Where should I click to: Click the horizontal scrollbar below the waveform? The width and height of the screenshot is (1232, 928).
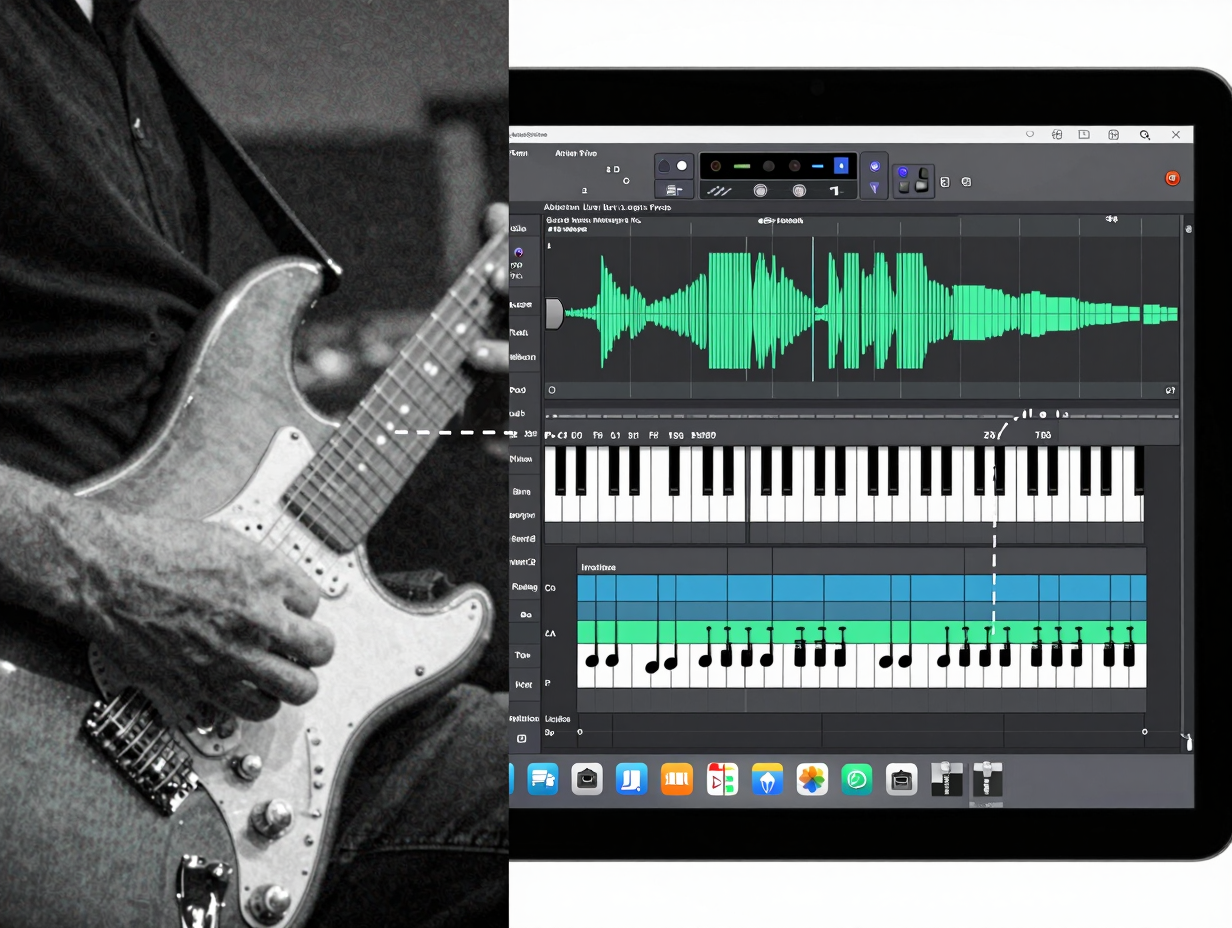pyautogui.click(x=861, y=415)
